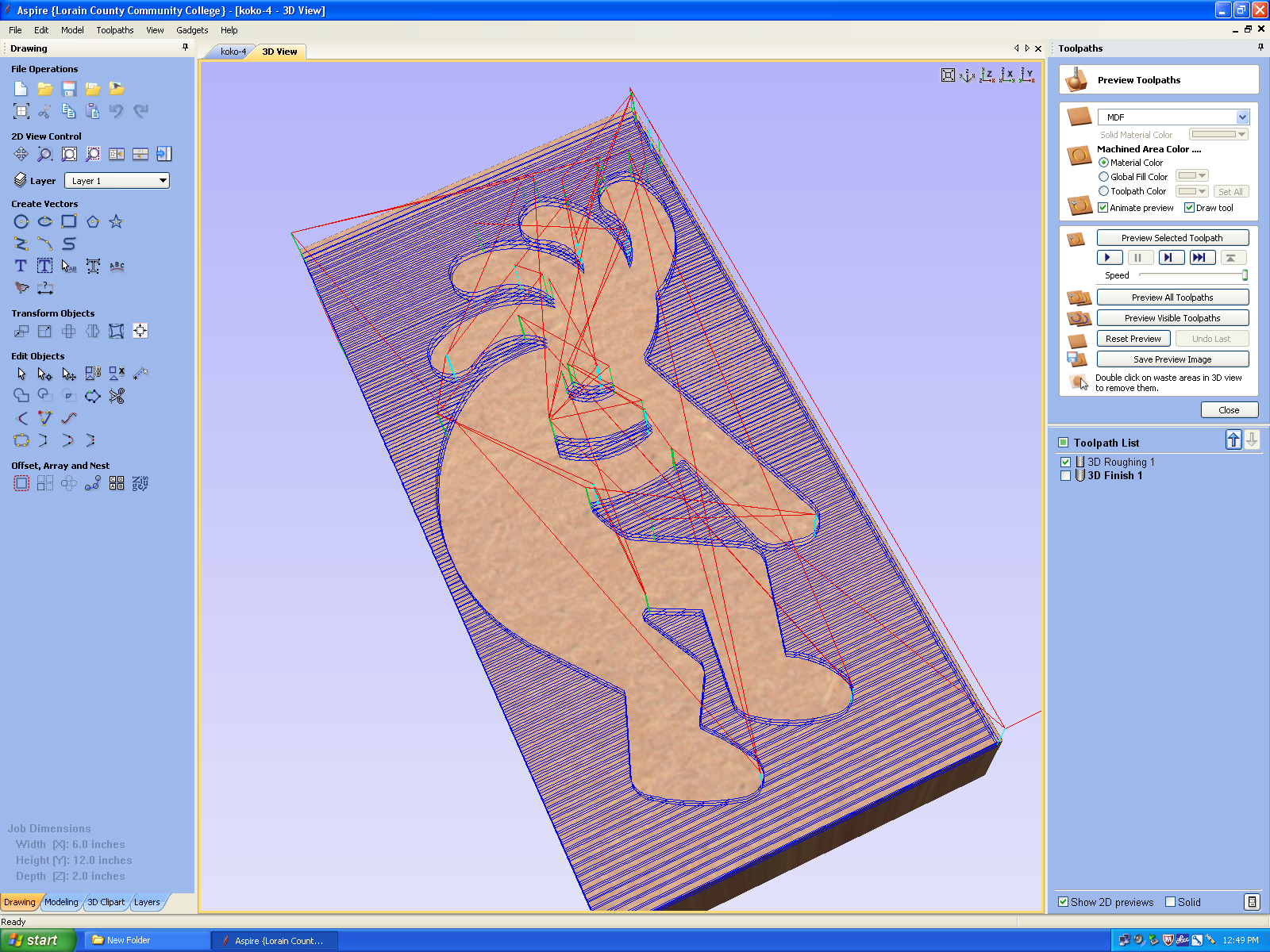
Task: Click the Save file floppy disk icon
Action: (x=69, y=89)
